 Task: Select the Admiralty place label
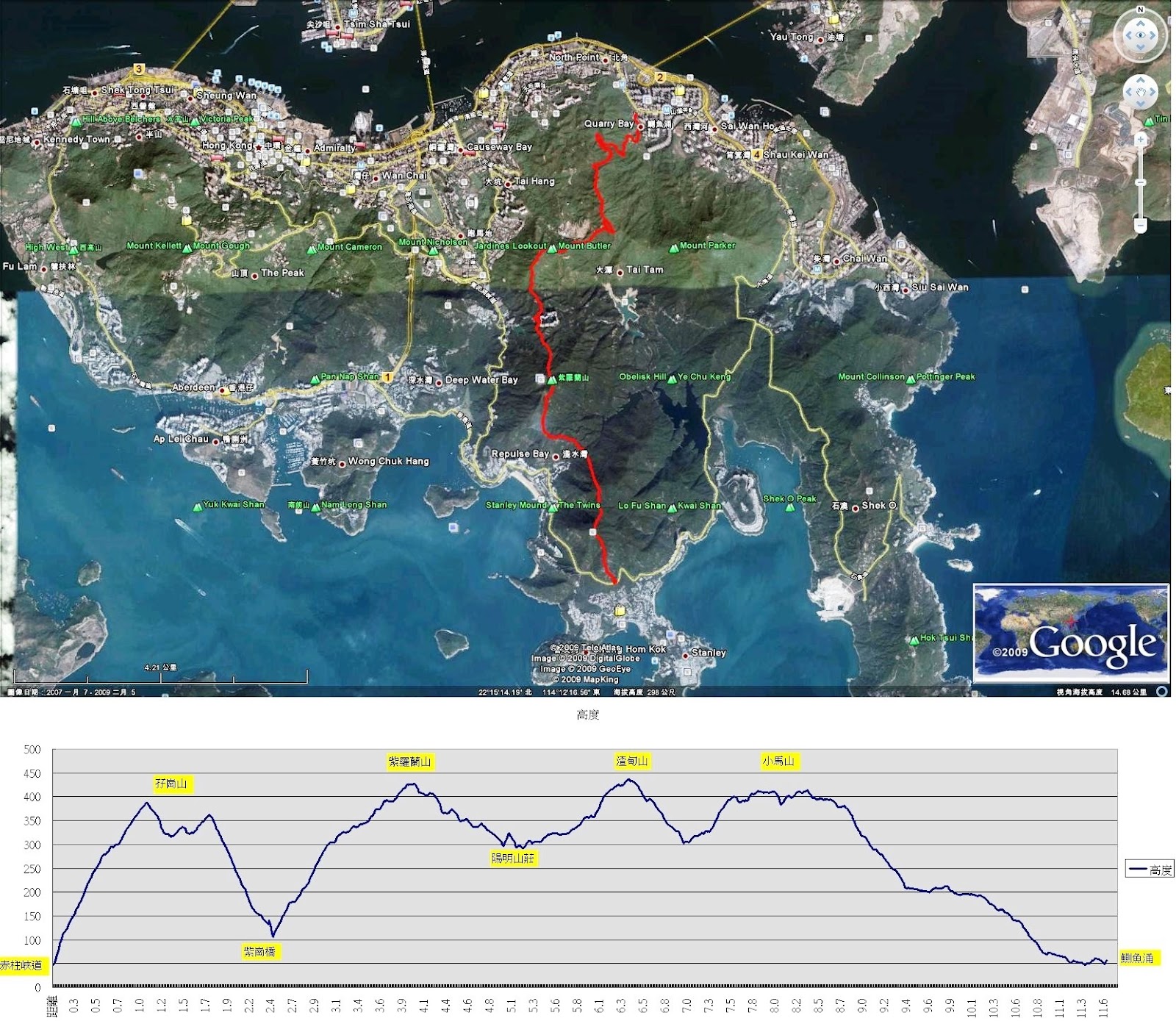click(334, 148)
